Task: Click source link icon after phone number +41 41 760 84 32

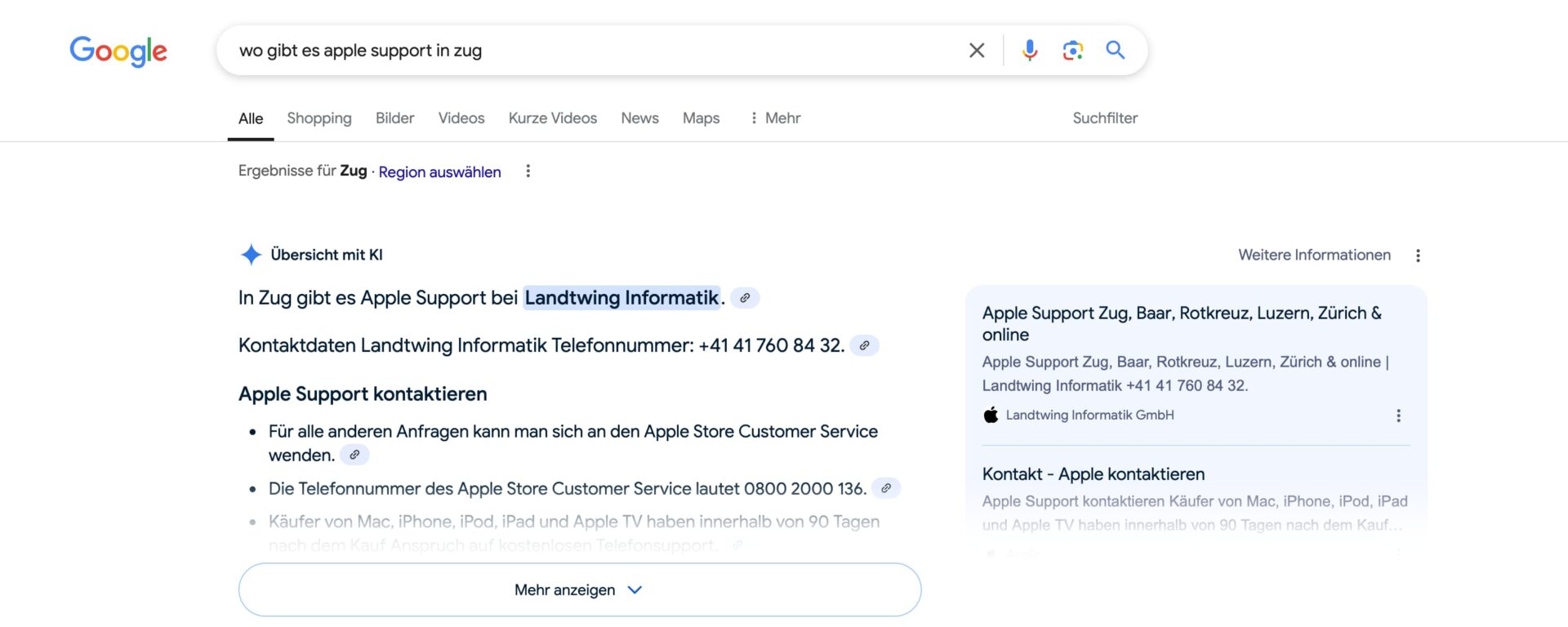Action: click(x=864, y=345)
